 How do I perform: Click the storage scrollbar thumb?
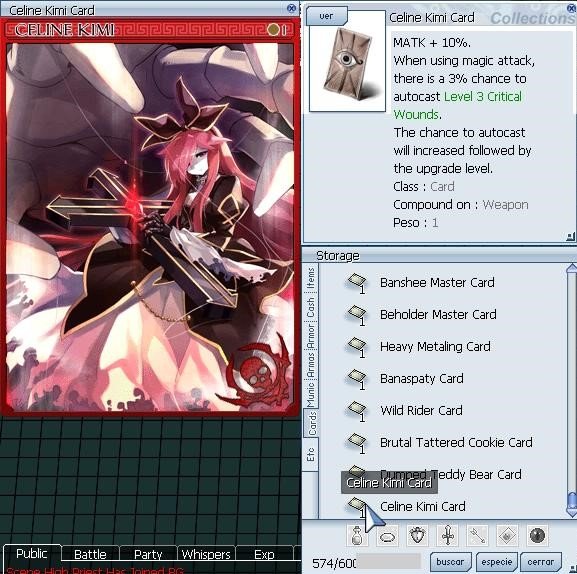[571, 500]
